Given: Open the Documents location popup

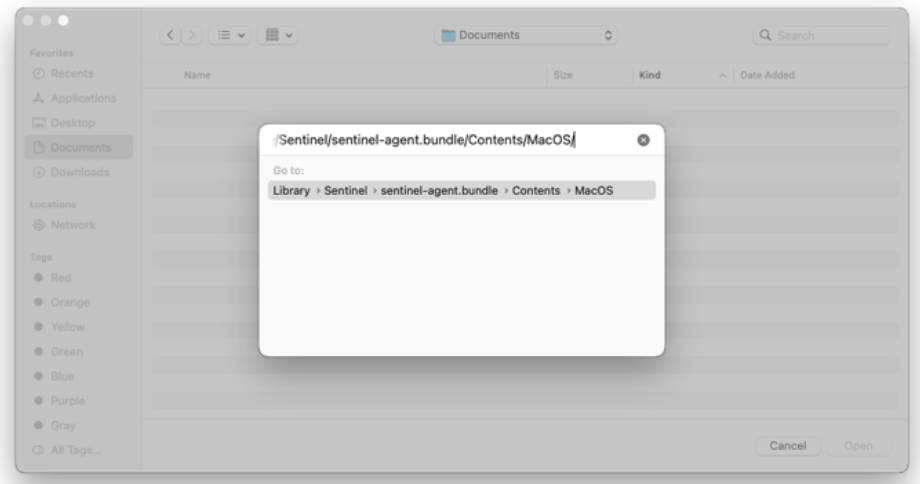Looking at the screenshot, I should point(526,35).
